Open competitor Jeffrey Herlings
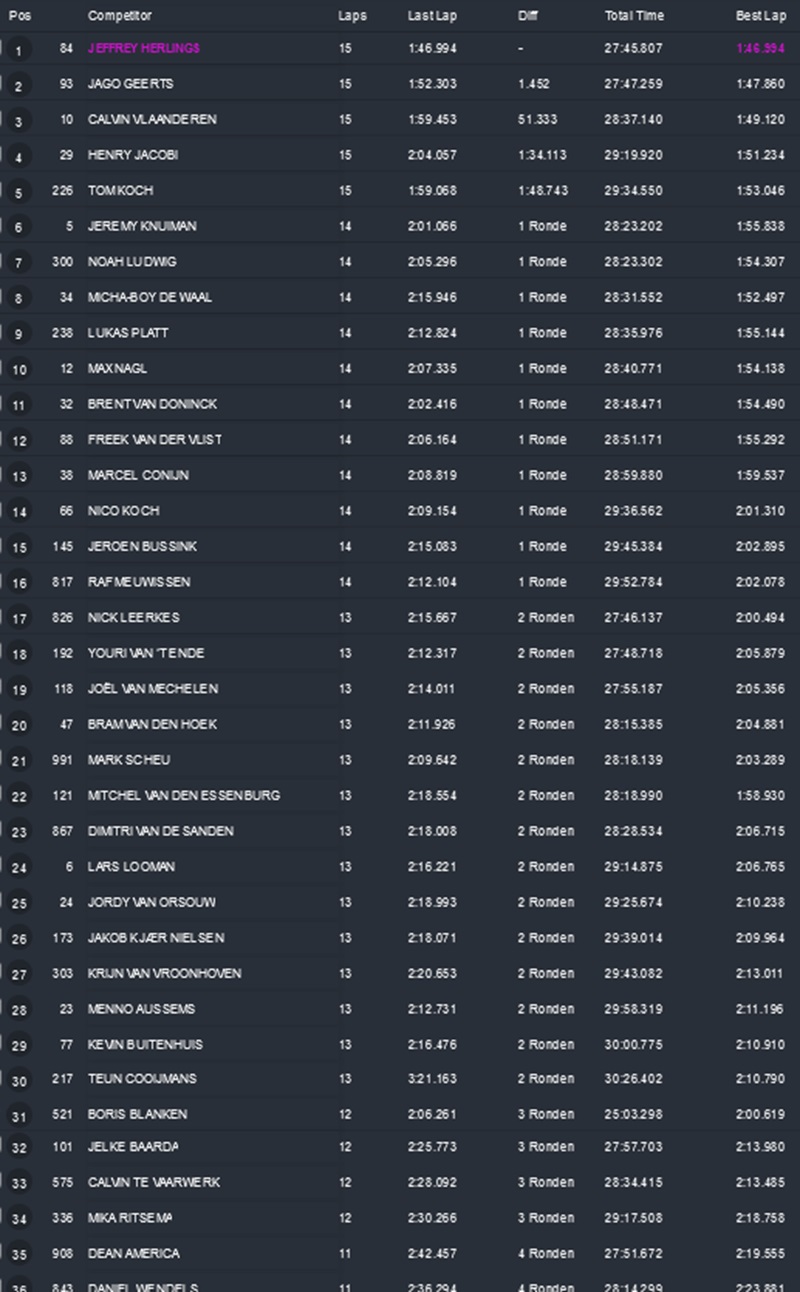The width and height of the screenshot is (800, 1292). point(144,49)
